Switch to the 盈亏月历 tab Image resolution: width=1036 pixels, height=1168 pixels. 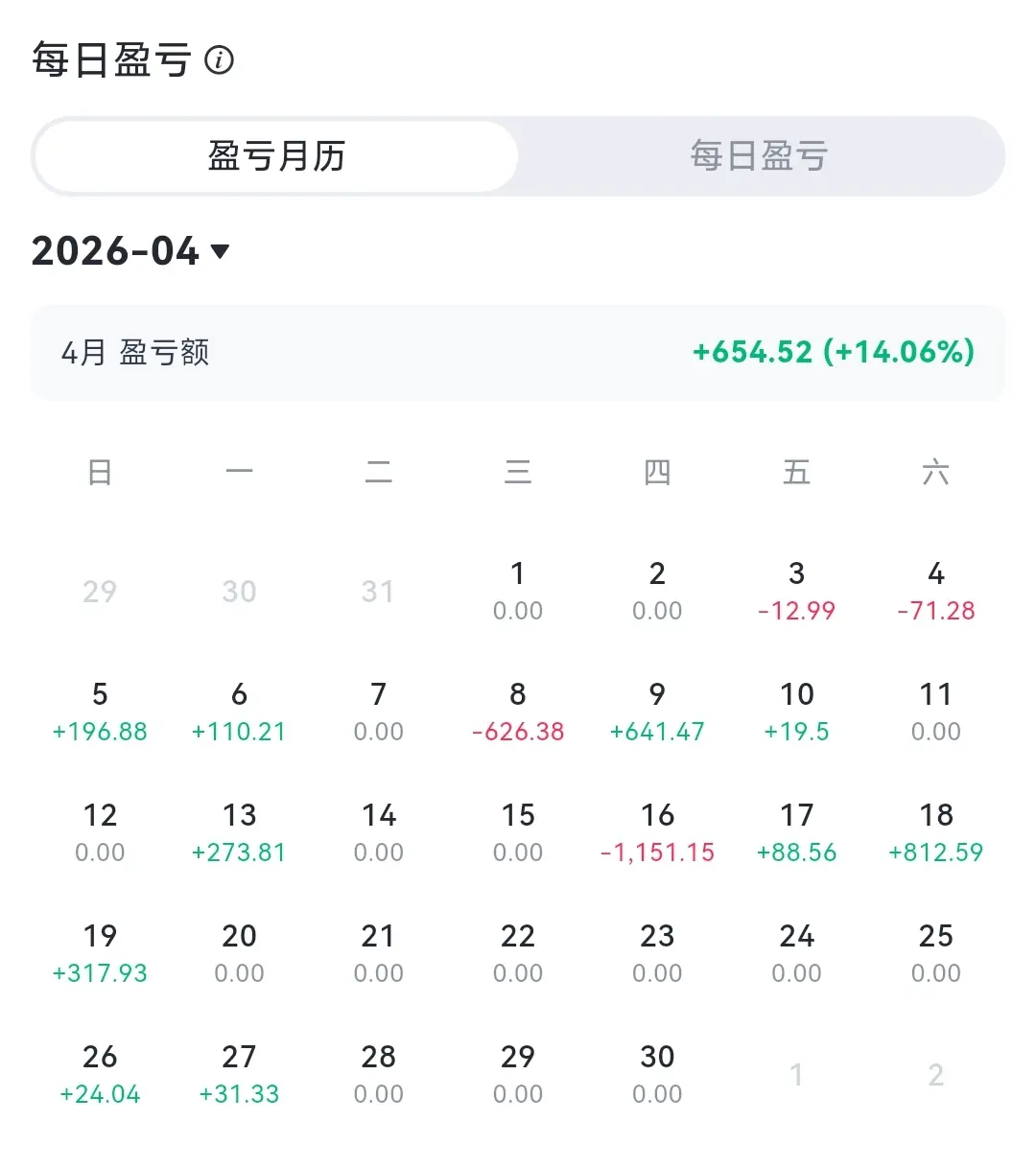(x=276, y=156)
